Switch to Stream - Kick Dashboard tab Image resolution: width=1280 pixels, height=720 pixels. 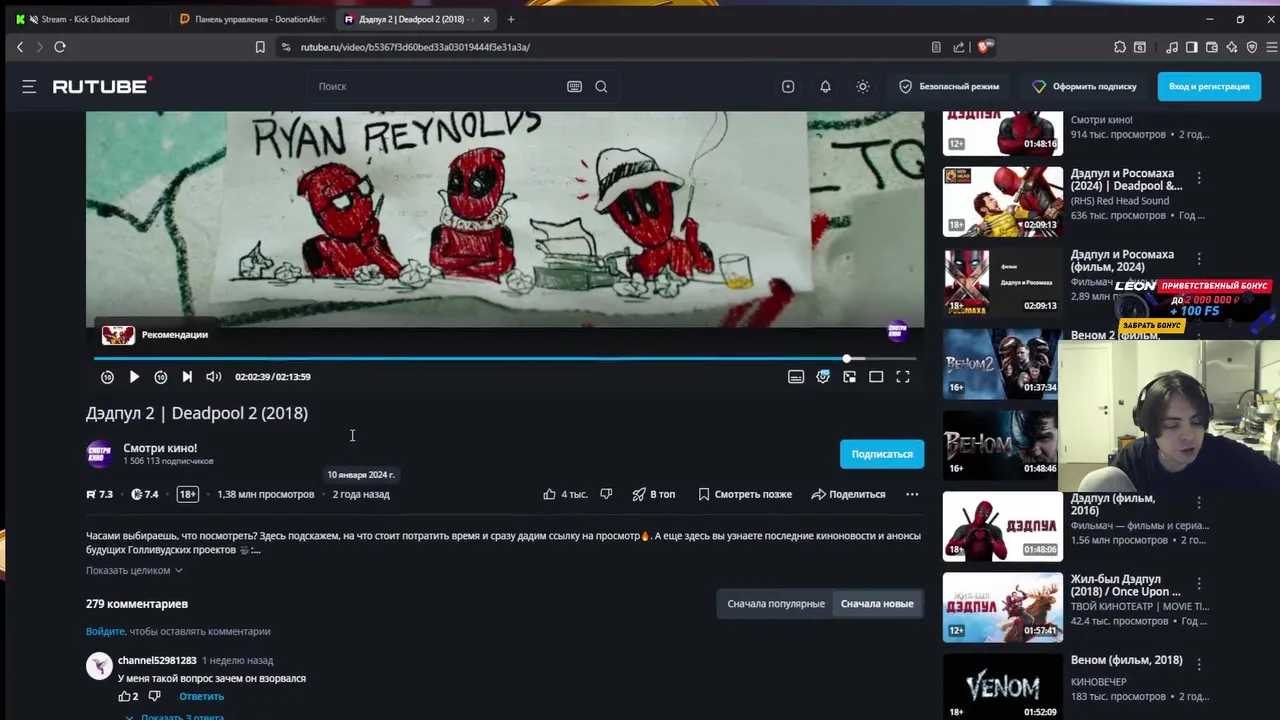pos(85,19)
